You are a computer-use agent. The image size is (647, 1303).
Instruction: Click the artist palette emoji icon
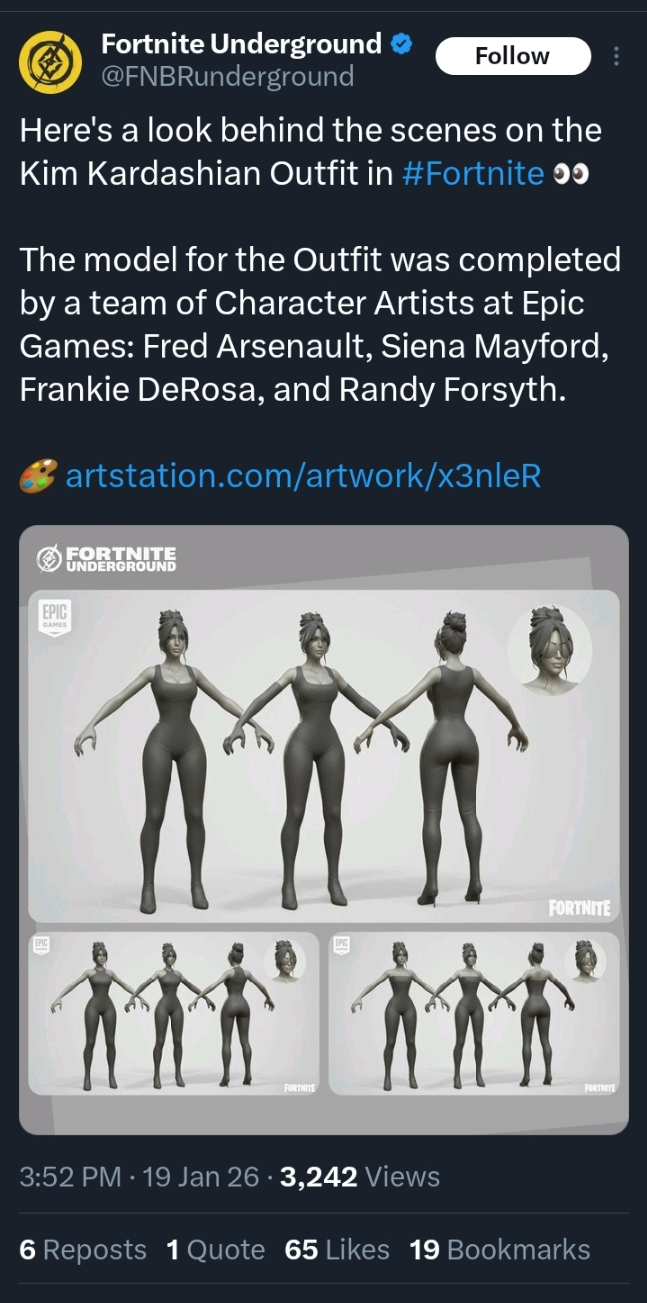tap(39, 476)
